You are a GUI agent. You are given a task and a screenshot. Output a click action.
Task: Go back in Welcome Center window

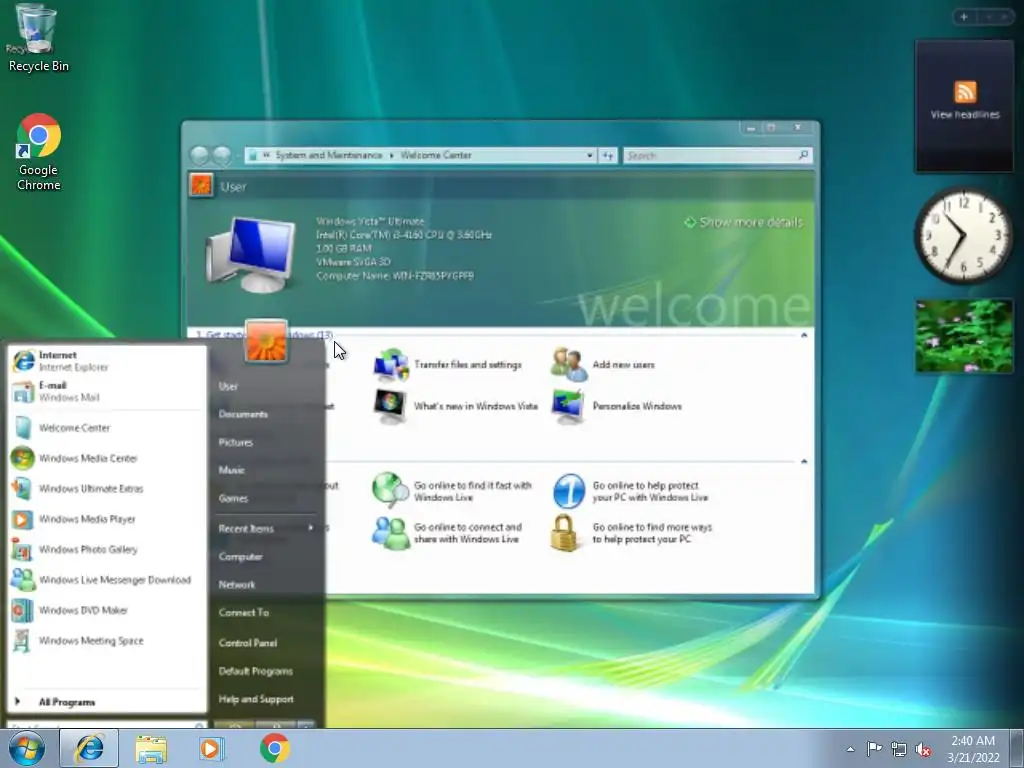[200, 155]
